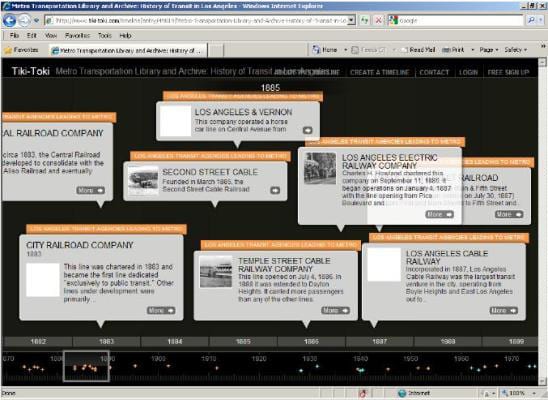Viewport: 548px width, 400px height.
Task: Click the 1887 year marker on timeline
Action: tap(380, 342)
